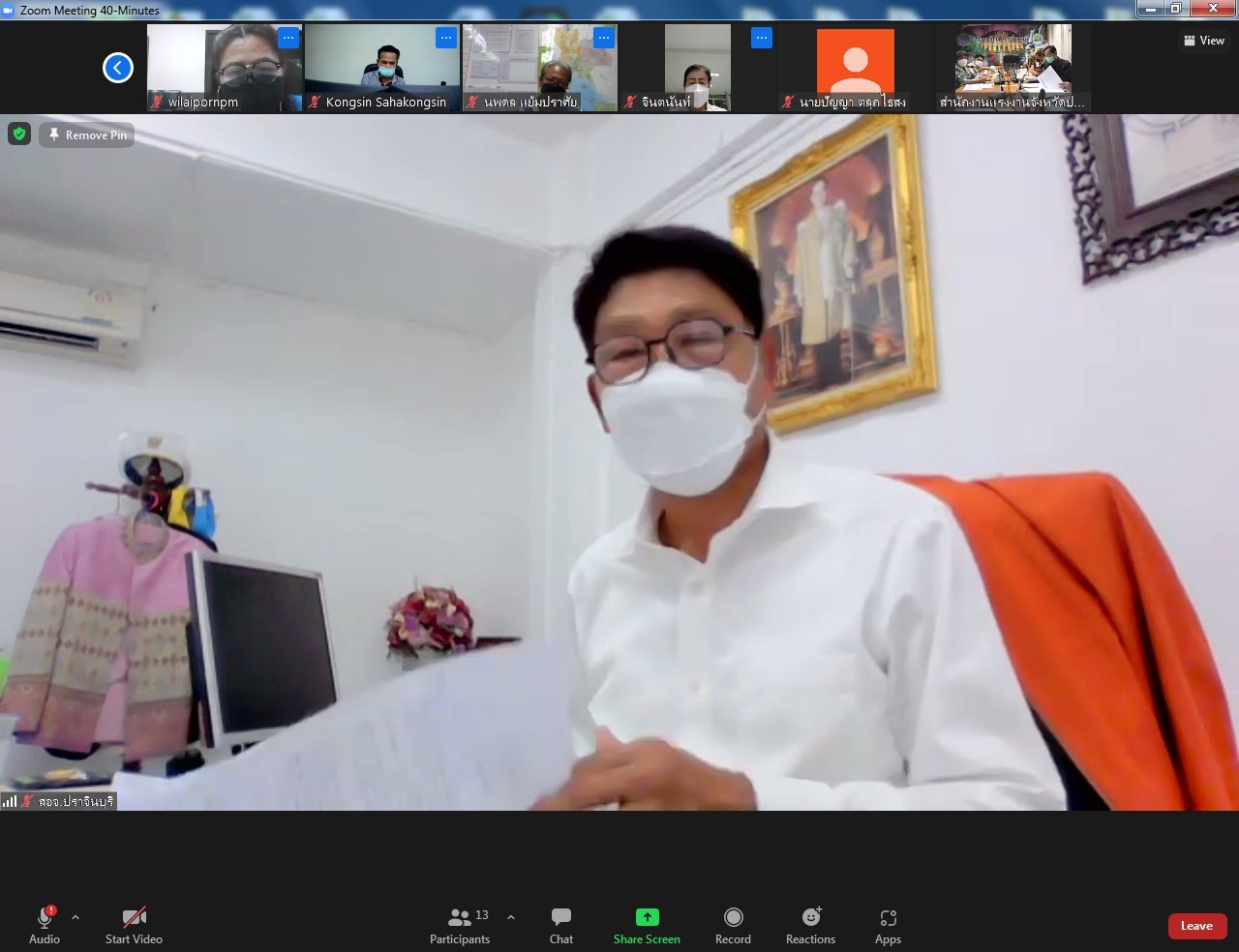Open the Reactions menu
The width and height of the screenshot is (1239, 952).
(x=810, y=926)
